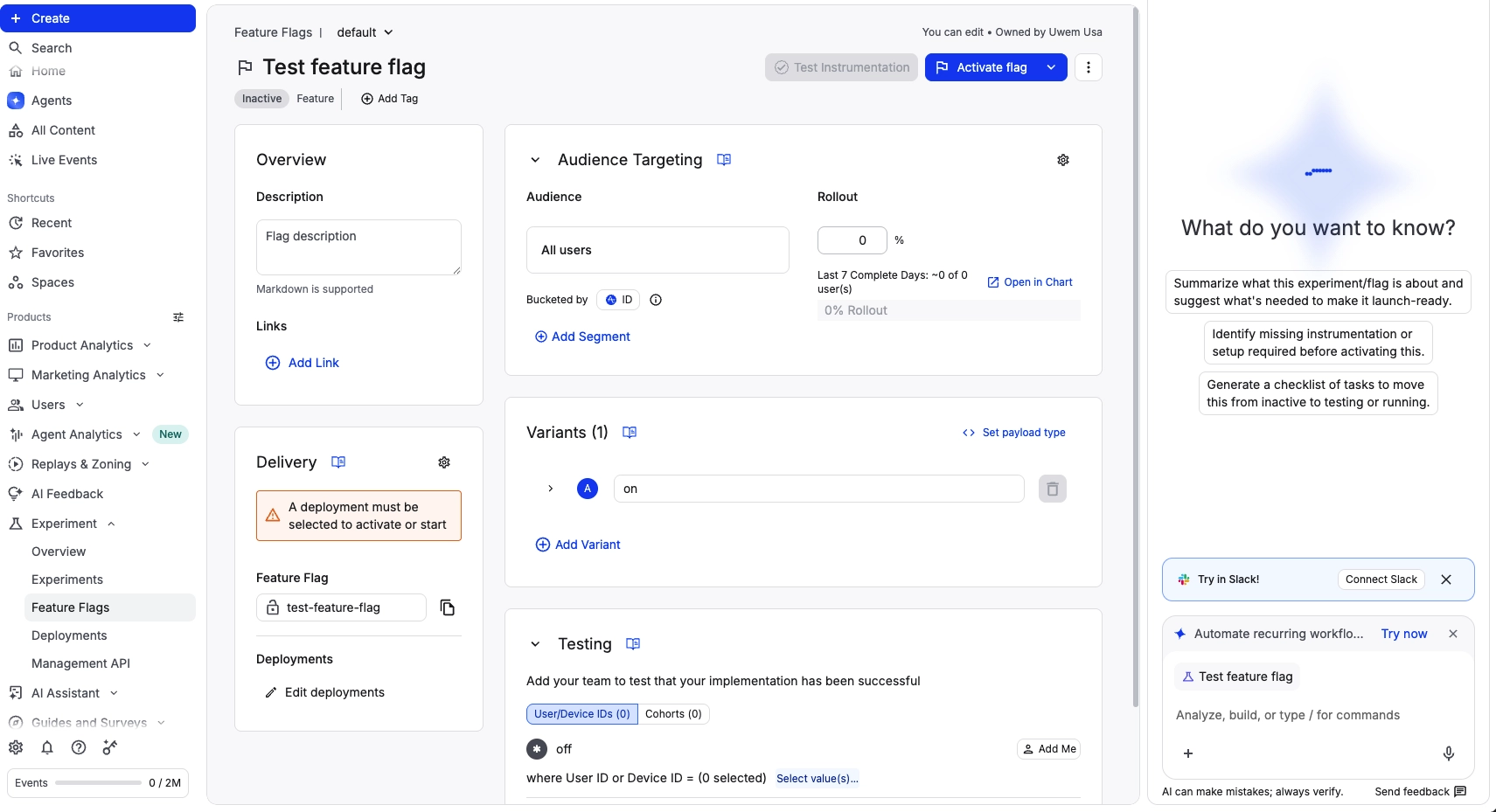
Task: Click the Create button
Action: point(98,18)
